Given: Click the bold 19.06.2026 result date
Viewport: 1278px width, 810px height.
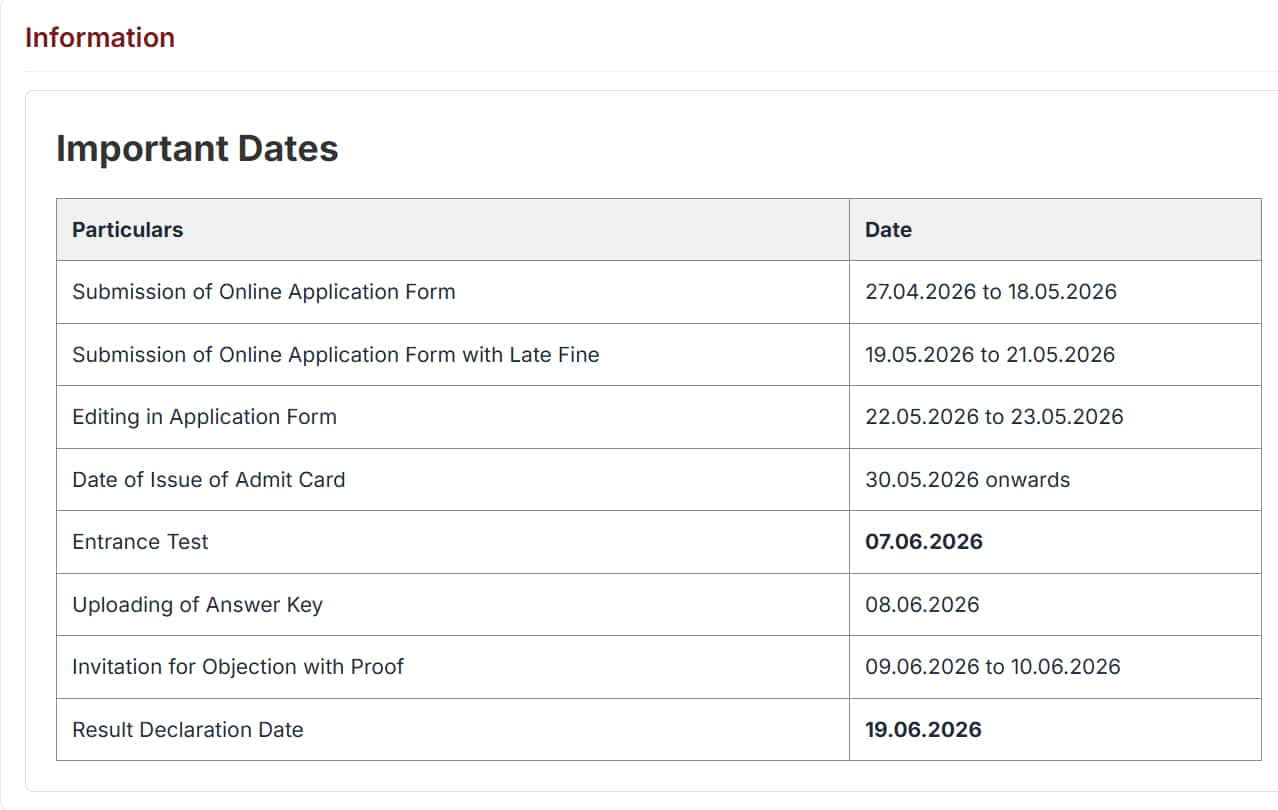Looking at the screenshot, I should point(923,730).
